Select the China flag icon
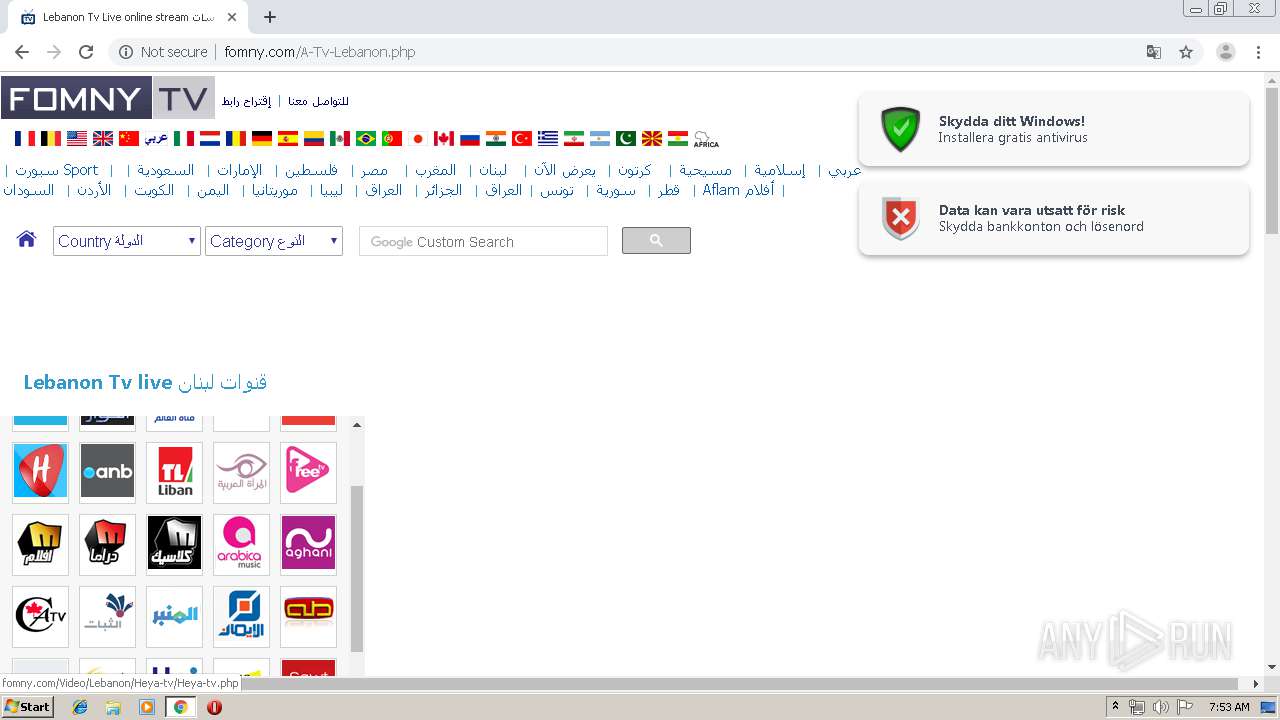1280x720 pixels. (129, 138)
